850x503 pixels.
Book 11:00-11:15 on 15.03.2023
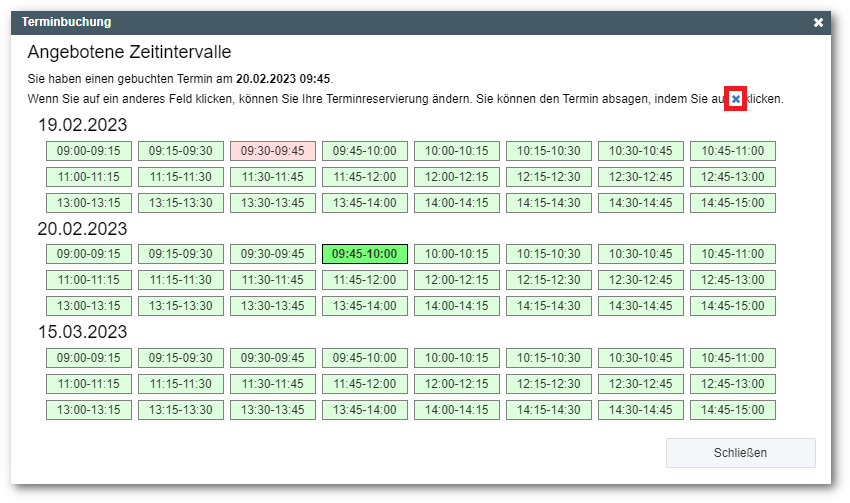[89, 384]
